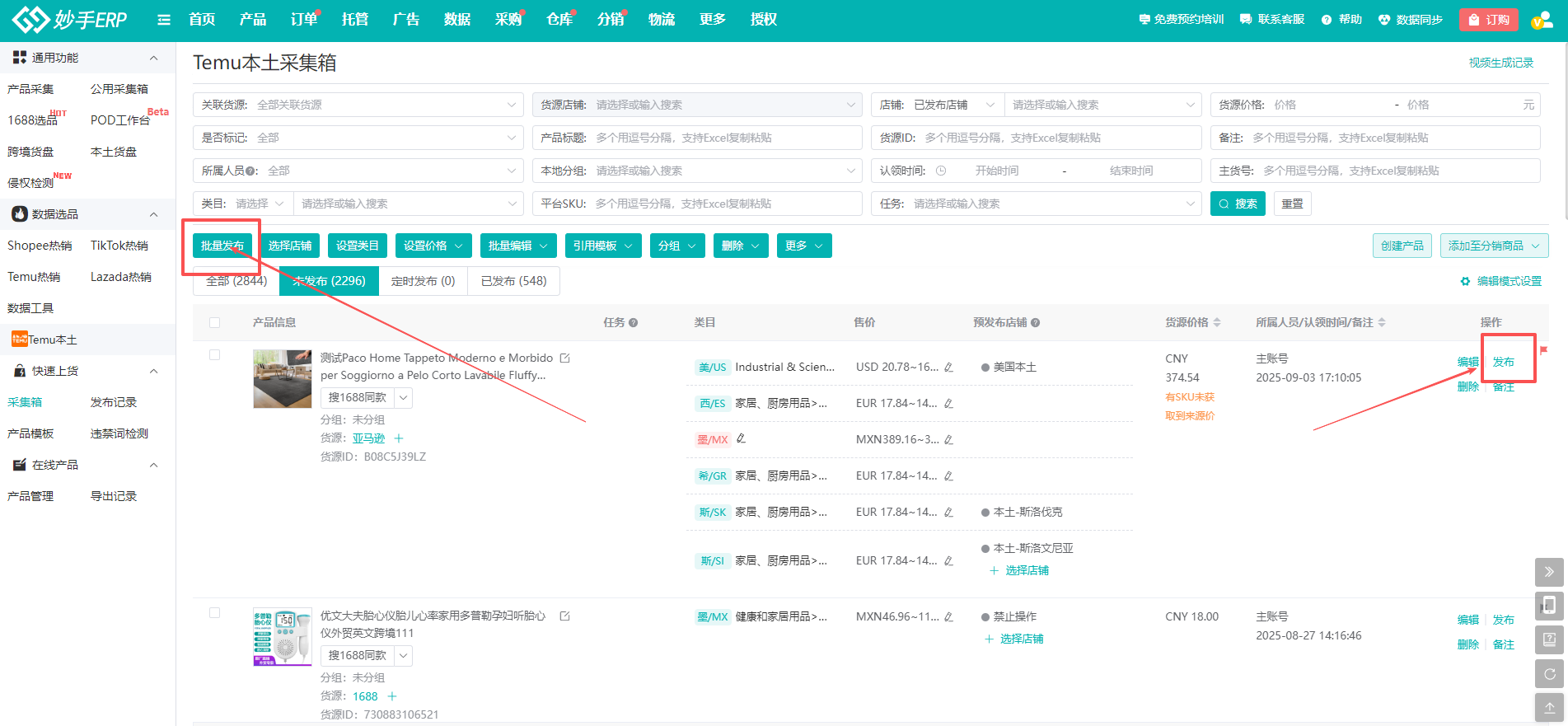Open the 关联货源 dropdown
The image size is (1568, 726).
(x=358, y=105)
